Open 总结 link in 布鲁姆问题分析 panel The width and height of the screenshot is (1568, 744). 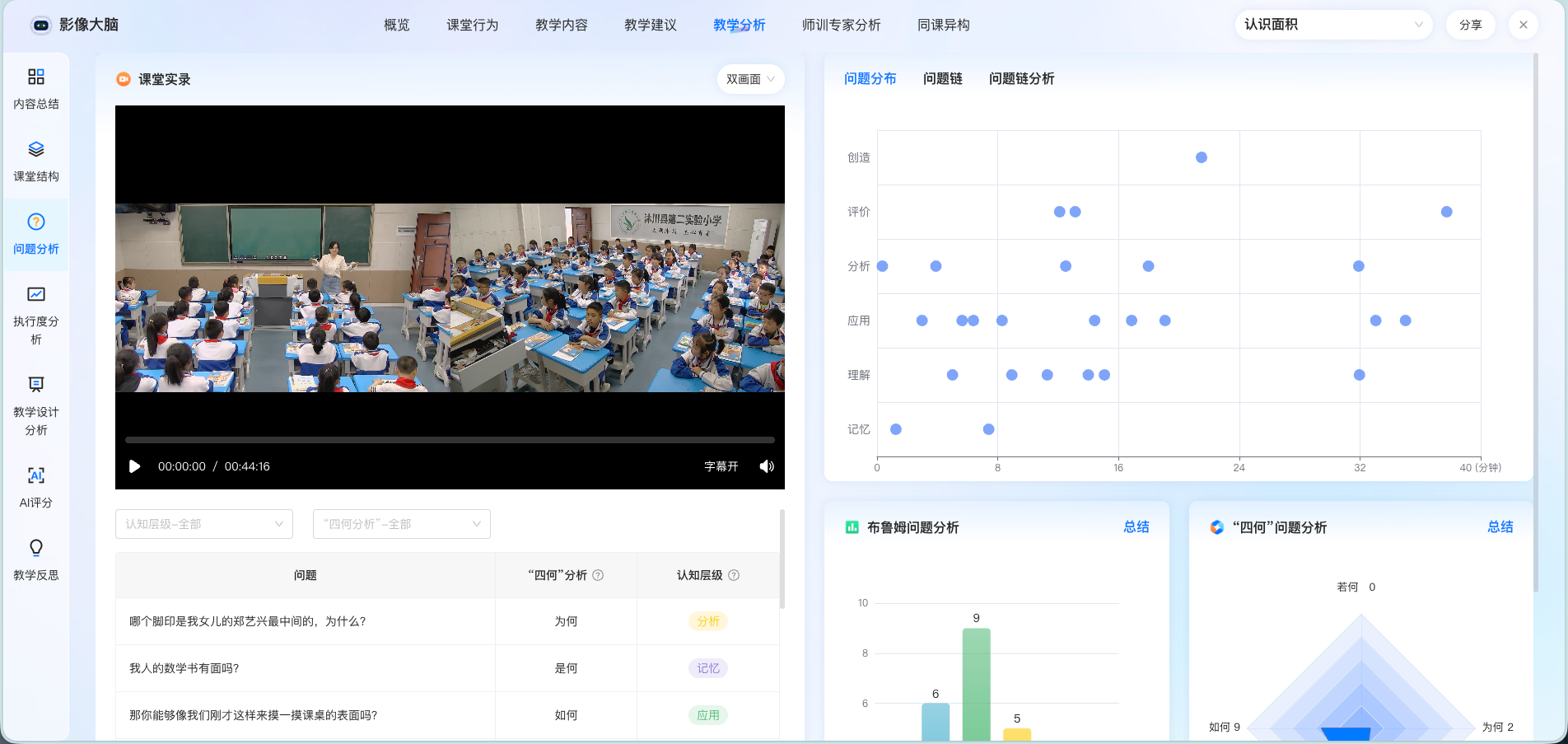[1136, 527]
